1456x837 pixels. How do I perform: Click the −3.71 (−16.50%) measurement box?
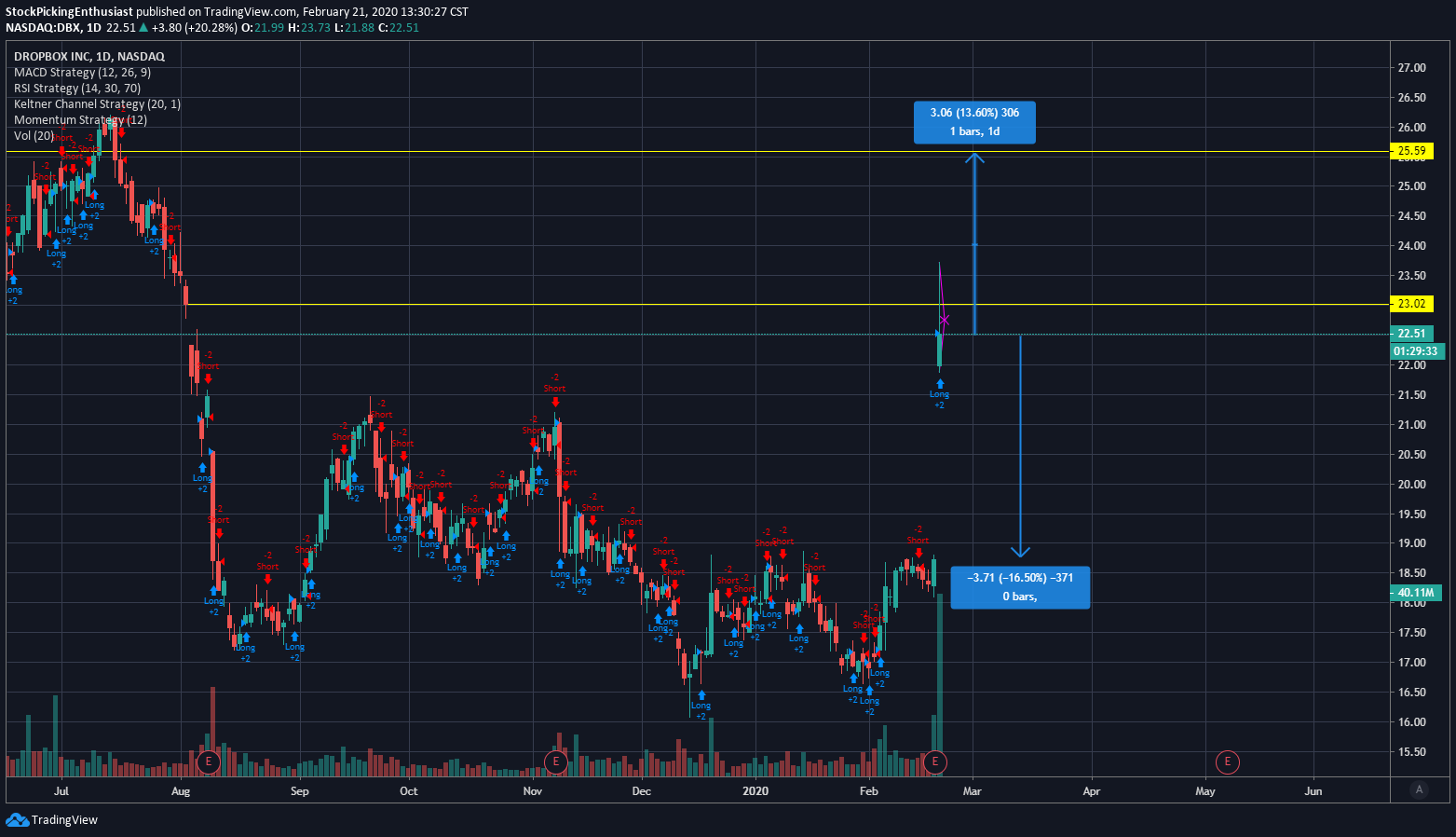click(x=1020, y=587)
